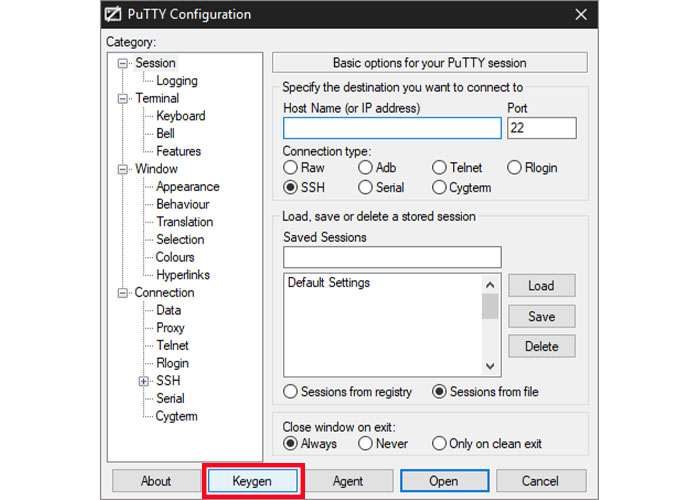This screenshot has height=500, width=700.
Task: Launch the Agent
Action: pos(348,481)
